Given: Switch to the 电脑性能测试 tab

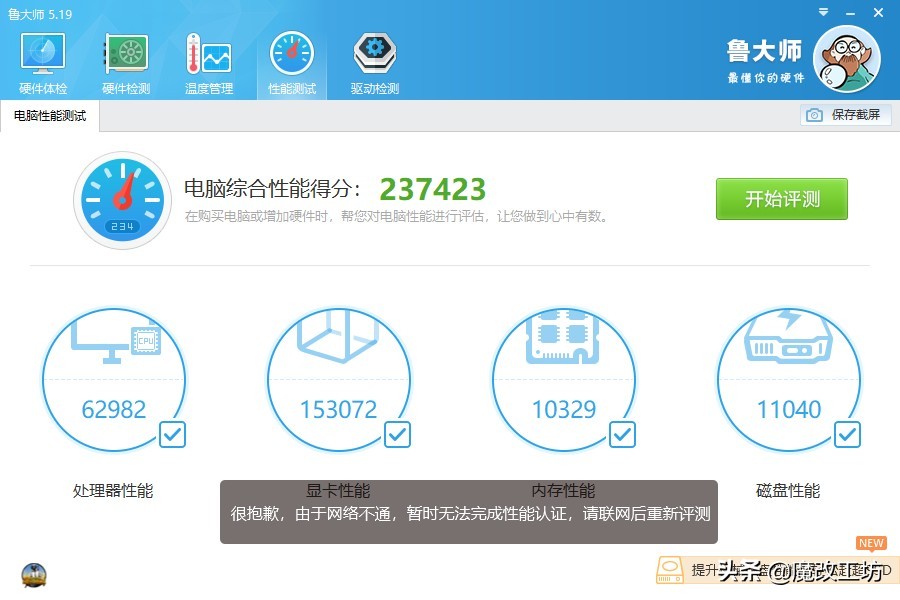Looking at the screenshot, I should (47, 115).
